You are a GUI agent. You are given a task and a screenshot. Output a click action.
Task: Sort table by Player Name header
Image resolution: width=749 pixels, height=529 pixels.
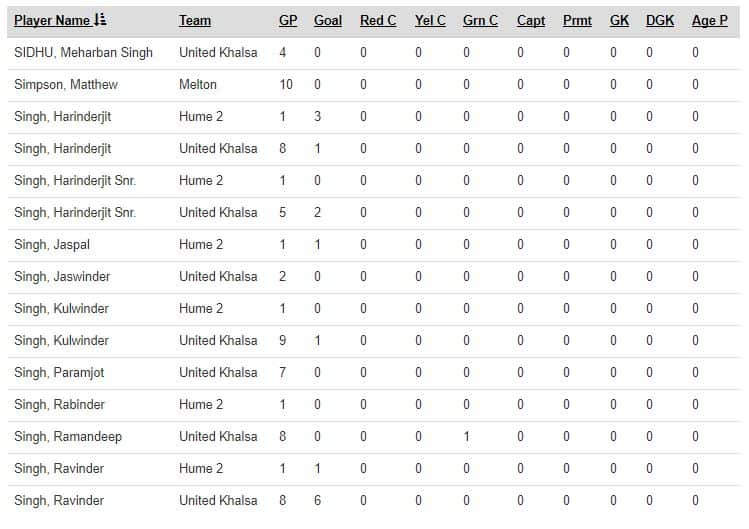52,20
